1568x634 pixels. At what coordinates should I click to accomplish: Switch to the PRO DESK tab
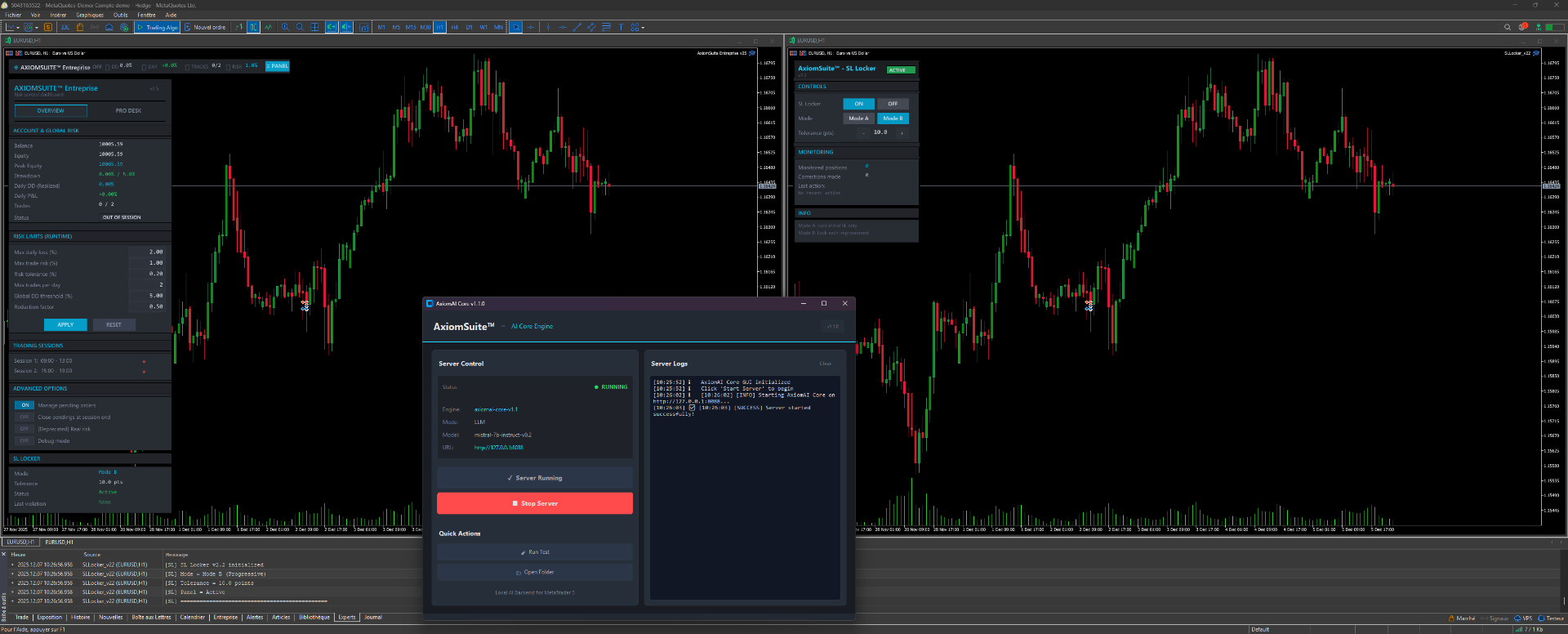tap(128, 110)
